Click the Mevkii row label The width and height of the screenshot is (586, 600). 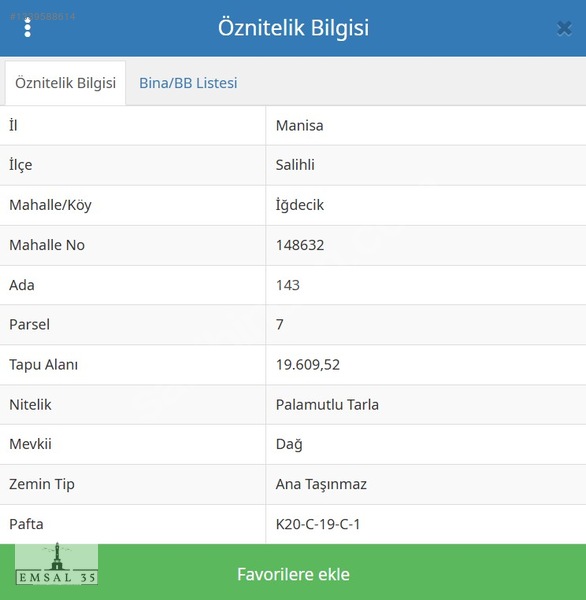pos(30,444)
